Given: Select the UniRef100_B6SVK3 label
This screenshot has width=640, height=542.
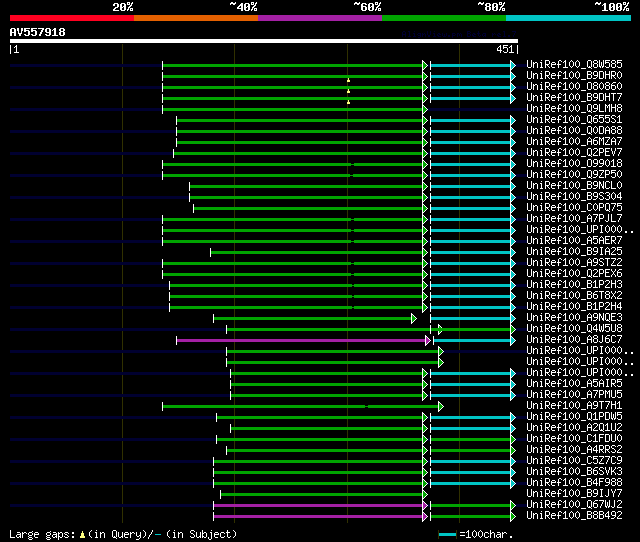Looking at the screenshot, I should tap(574, 472).
